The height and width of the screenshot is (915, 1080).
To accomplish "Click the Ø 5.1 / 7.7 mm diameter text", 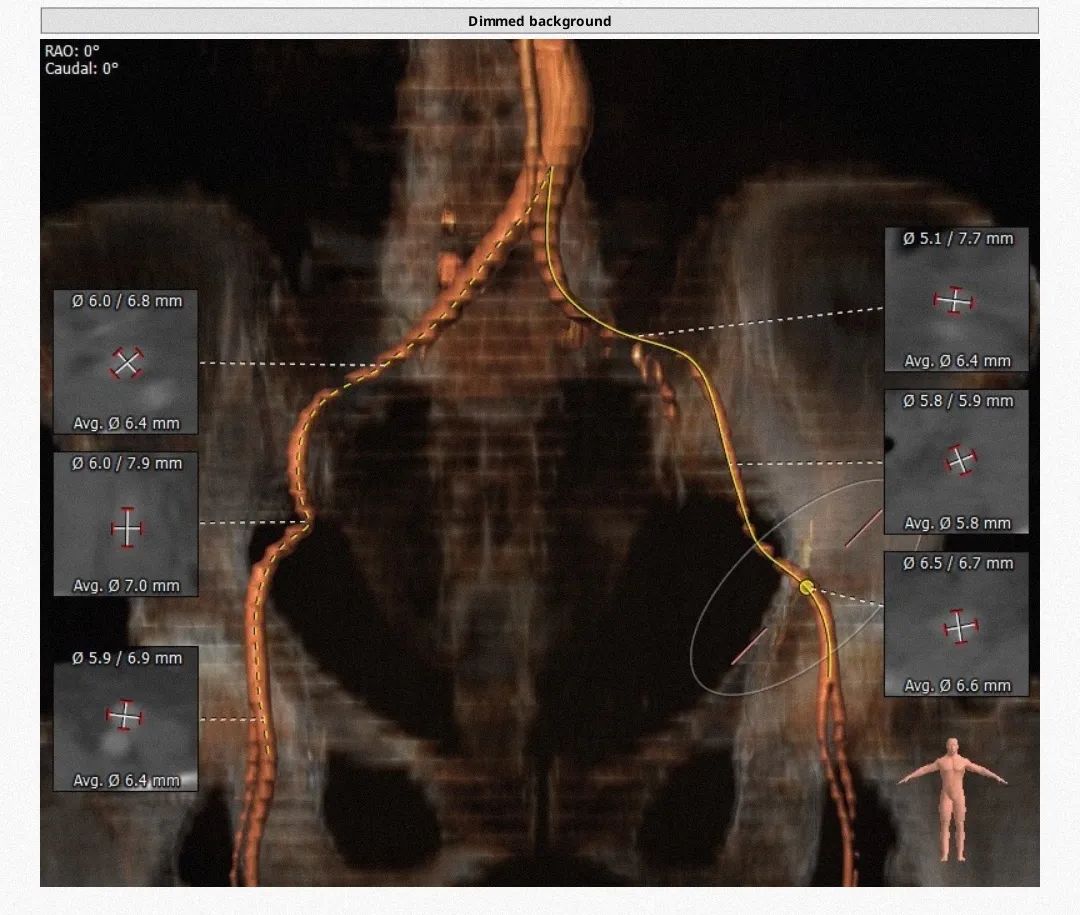I will 957,239.
